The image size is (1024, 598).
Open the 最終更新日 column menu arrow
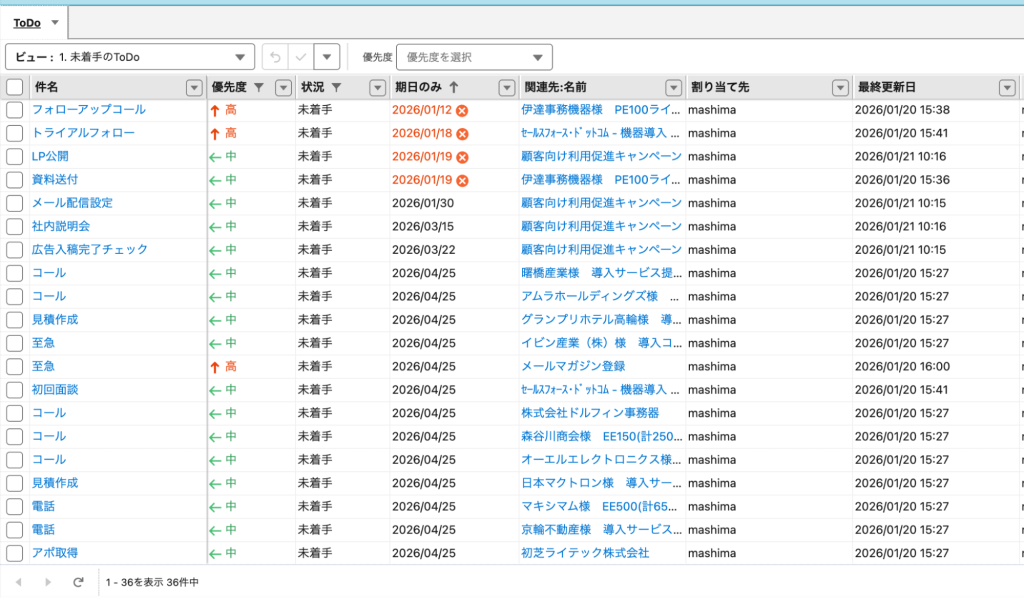click(1006, 87)
